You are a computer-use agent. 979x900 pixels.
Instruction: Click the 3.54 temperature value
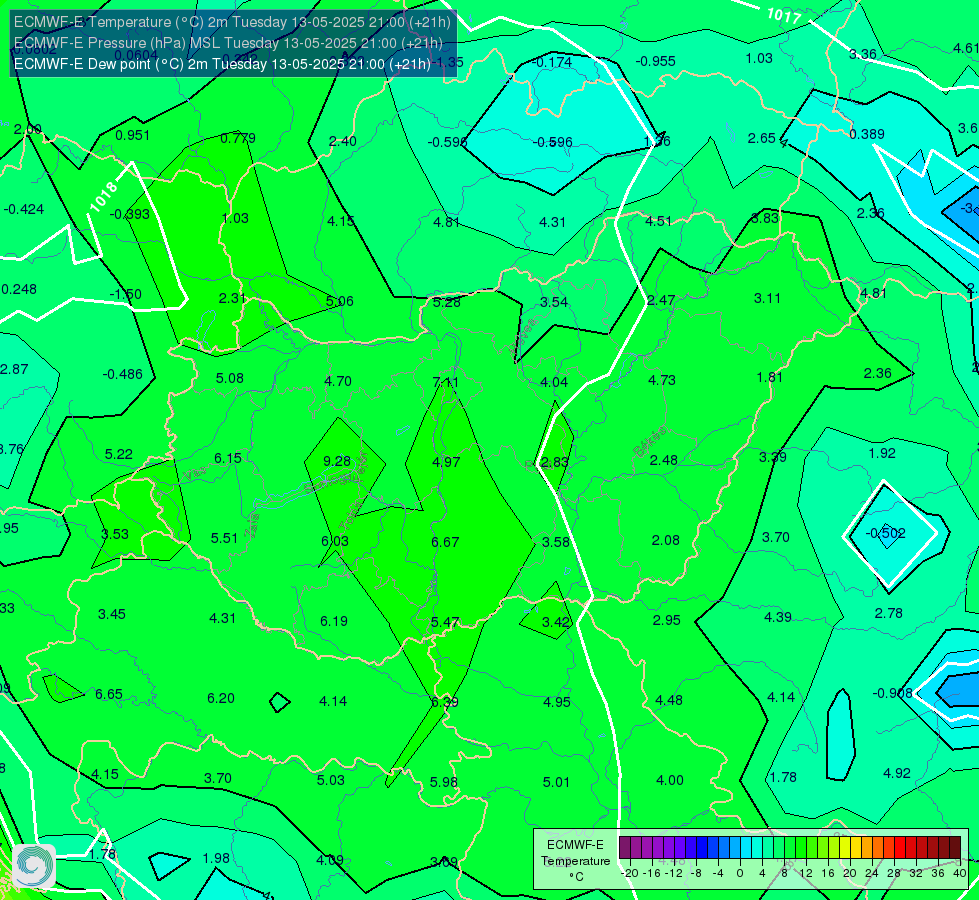tap(554, 302)
